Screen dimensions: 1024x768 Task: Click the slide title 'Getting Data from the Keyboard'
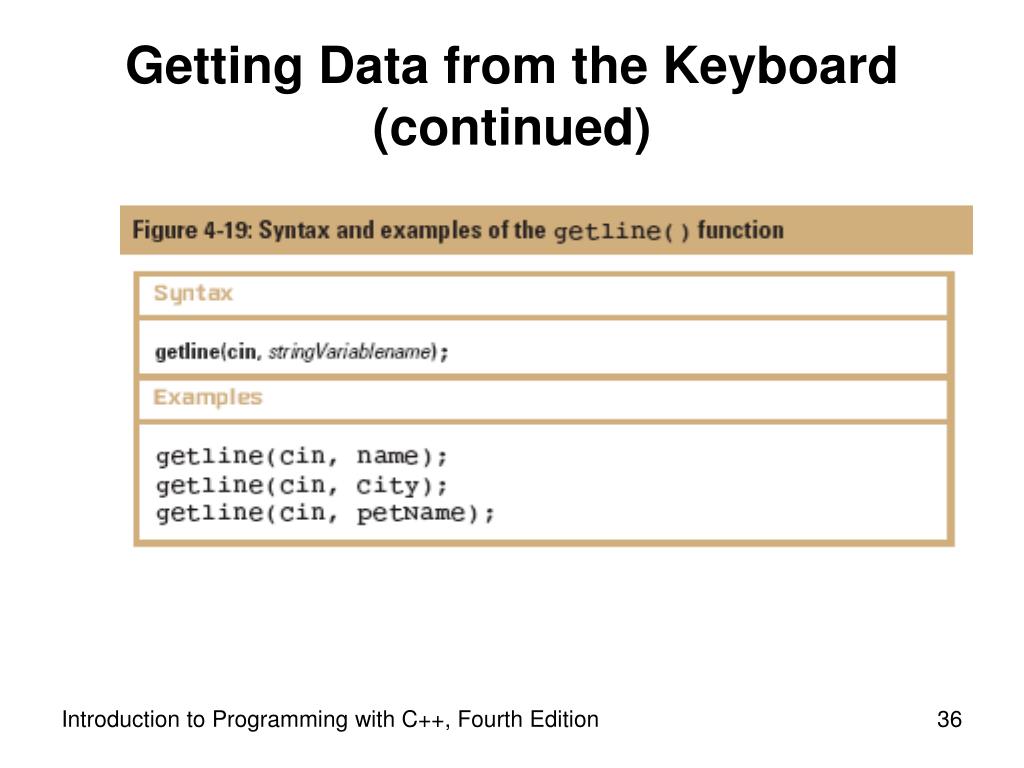click(x=511, y=66)
